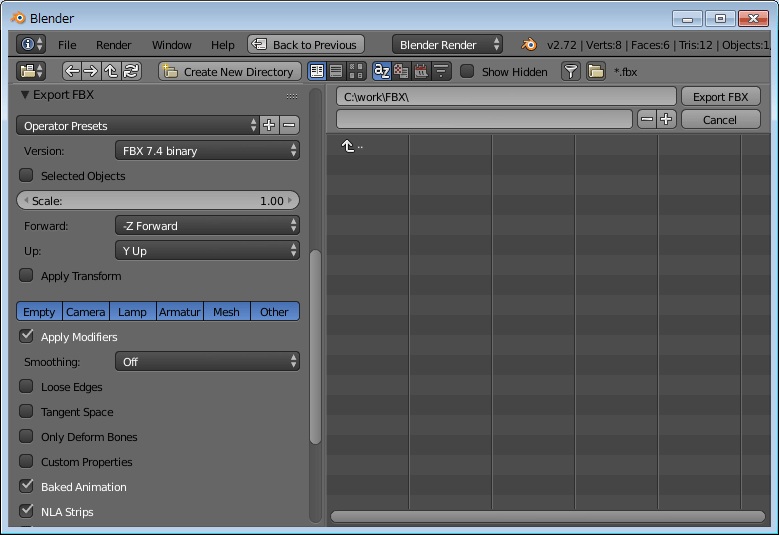Open the FBX Version dropdown
Screen dimensions: 779x535
tap(207, 151)
